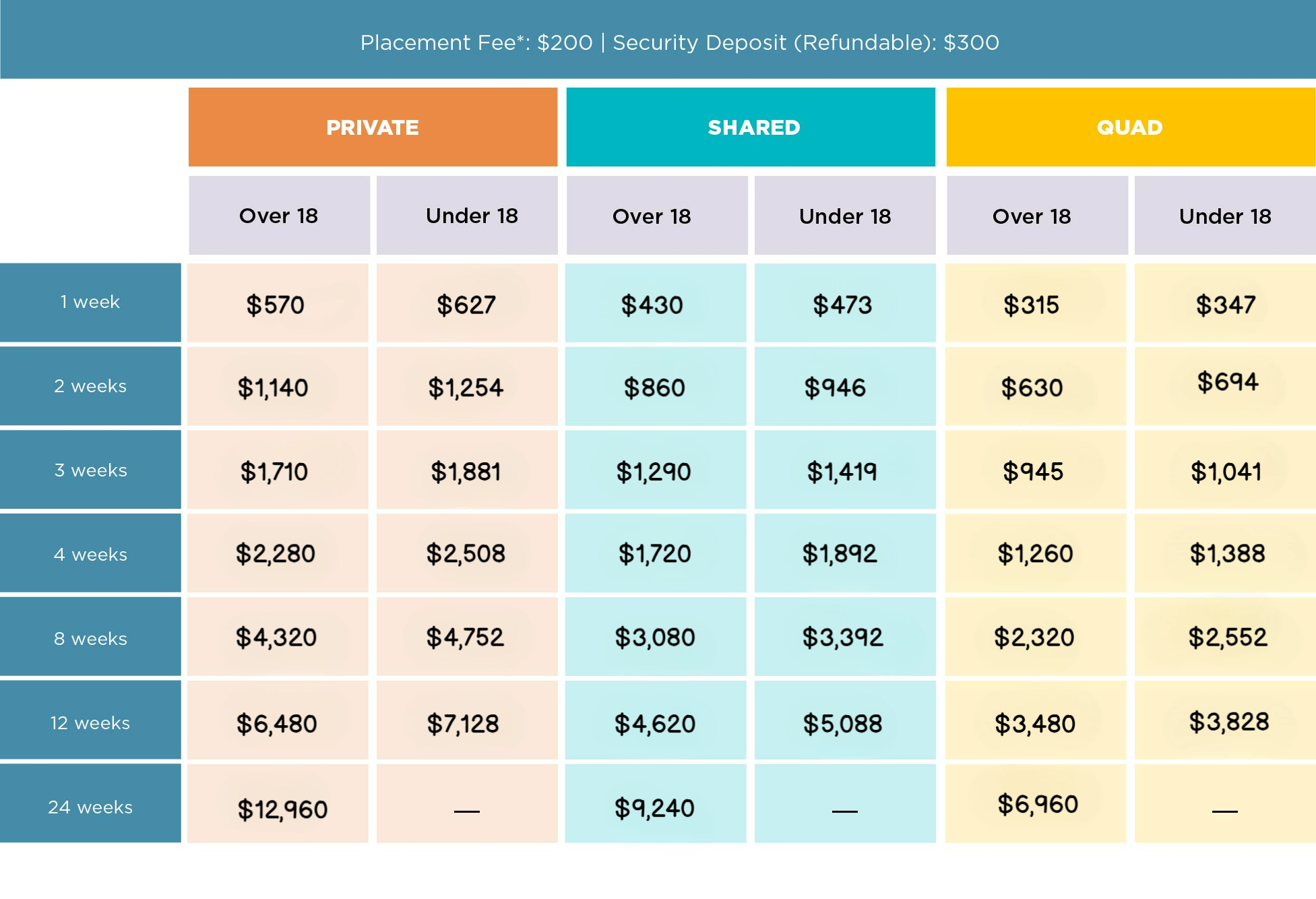
Task: Click the $570 price cell
Action: pyautogui.click(x=276, y=305)
